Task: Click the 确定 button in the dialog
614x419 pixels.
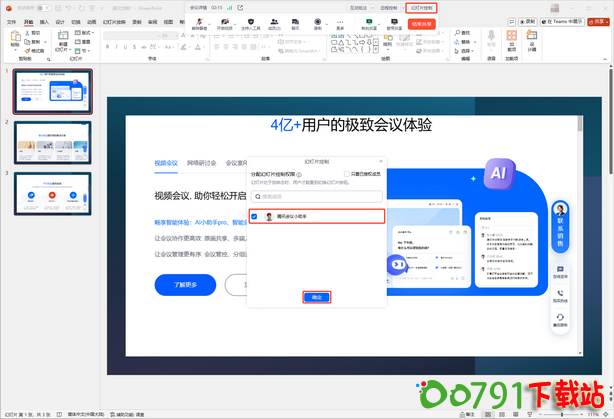Action: 316,297
